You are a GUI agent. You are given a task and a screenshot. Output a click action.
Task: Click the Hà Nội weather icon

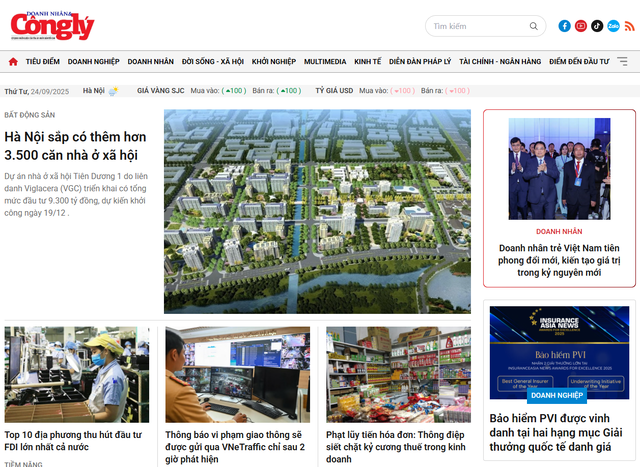(113, 91)
